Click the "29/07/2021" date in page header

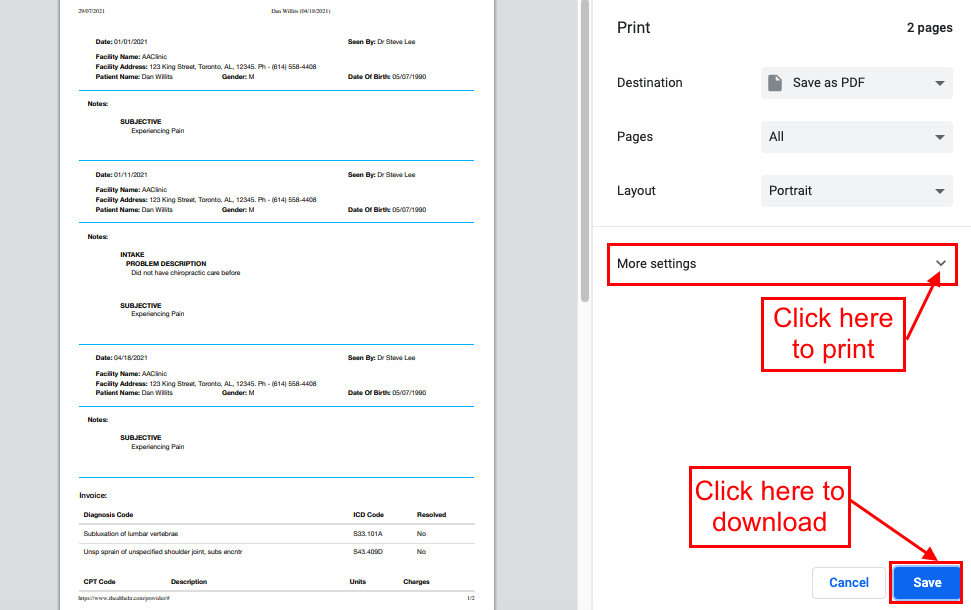pos(92,11)
